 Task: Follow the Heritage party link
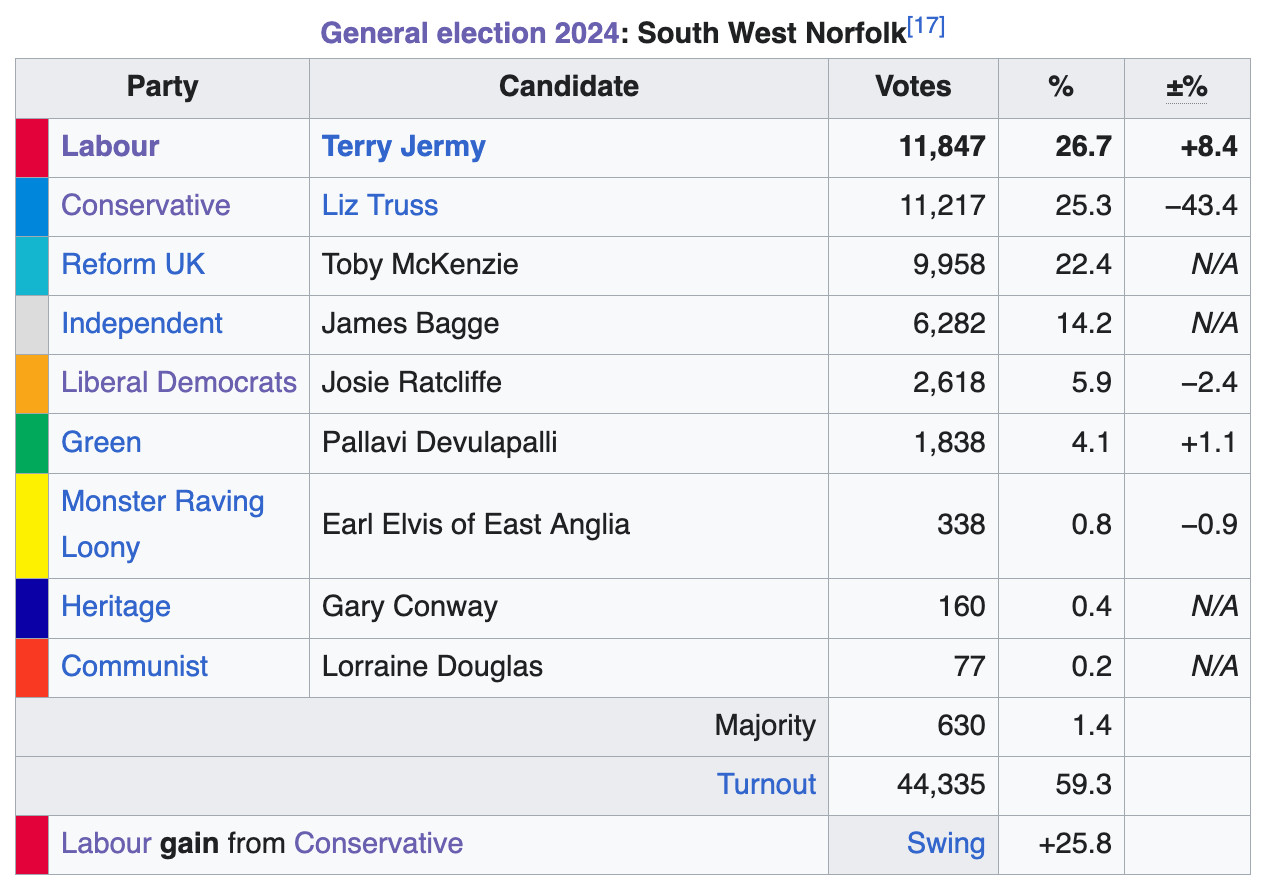coord(116,606)
